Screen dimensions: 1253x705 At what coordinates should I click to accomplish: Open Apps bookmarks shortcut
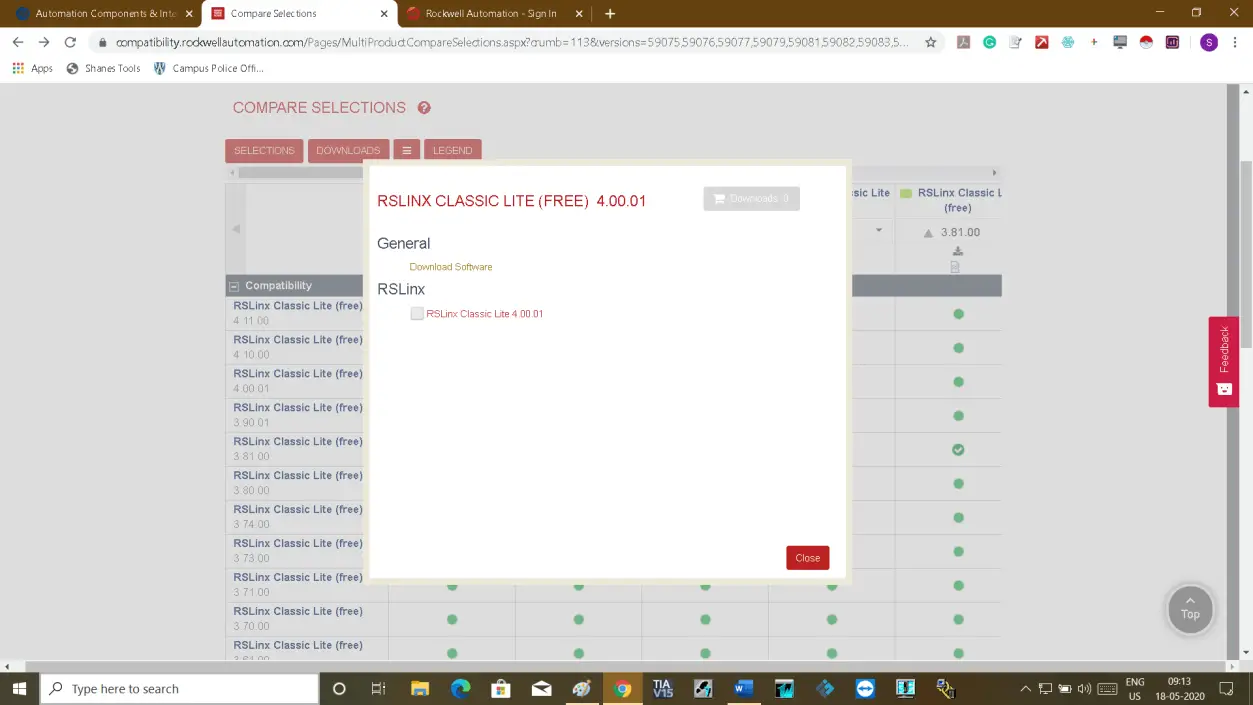(32, 68)
